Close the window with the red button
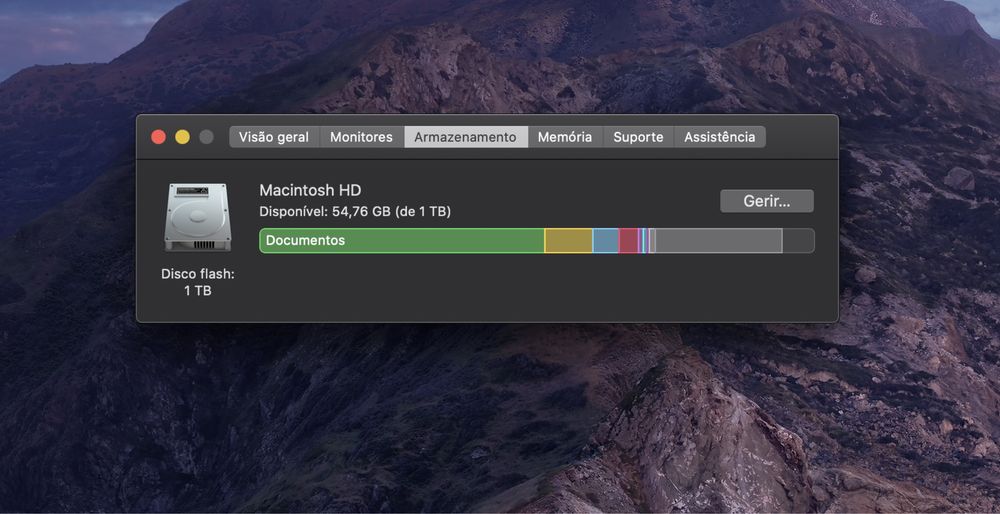The height and width of the screenshot is (514, 1000). [158, 137]
